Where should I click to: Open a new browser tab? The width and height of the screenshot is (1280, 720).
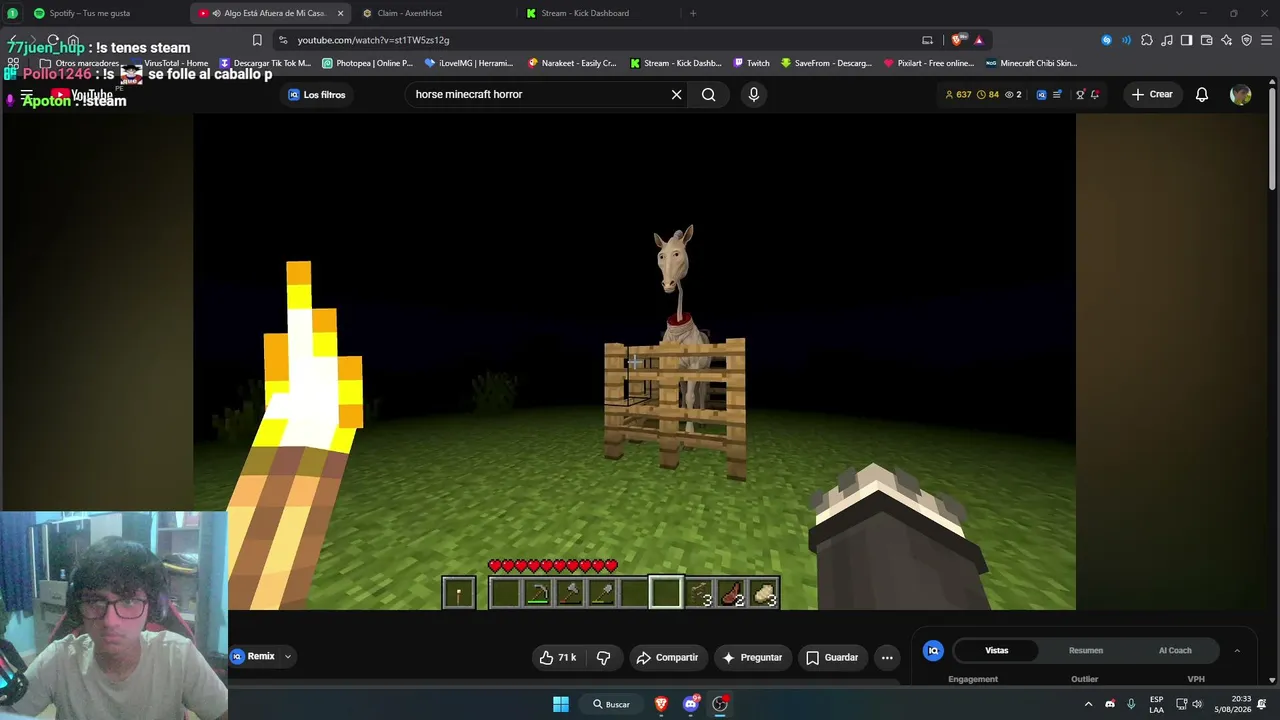[x=693, y=13]
